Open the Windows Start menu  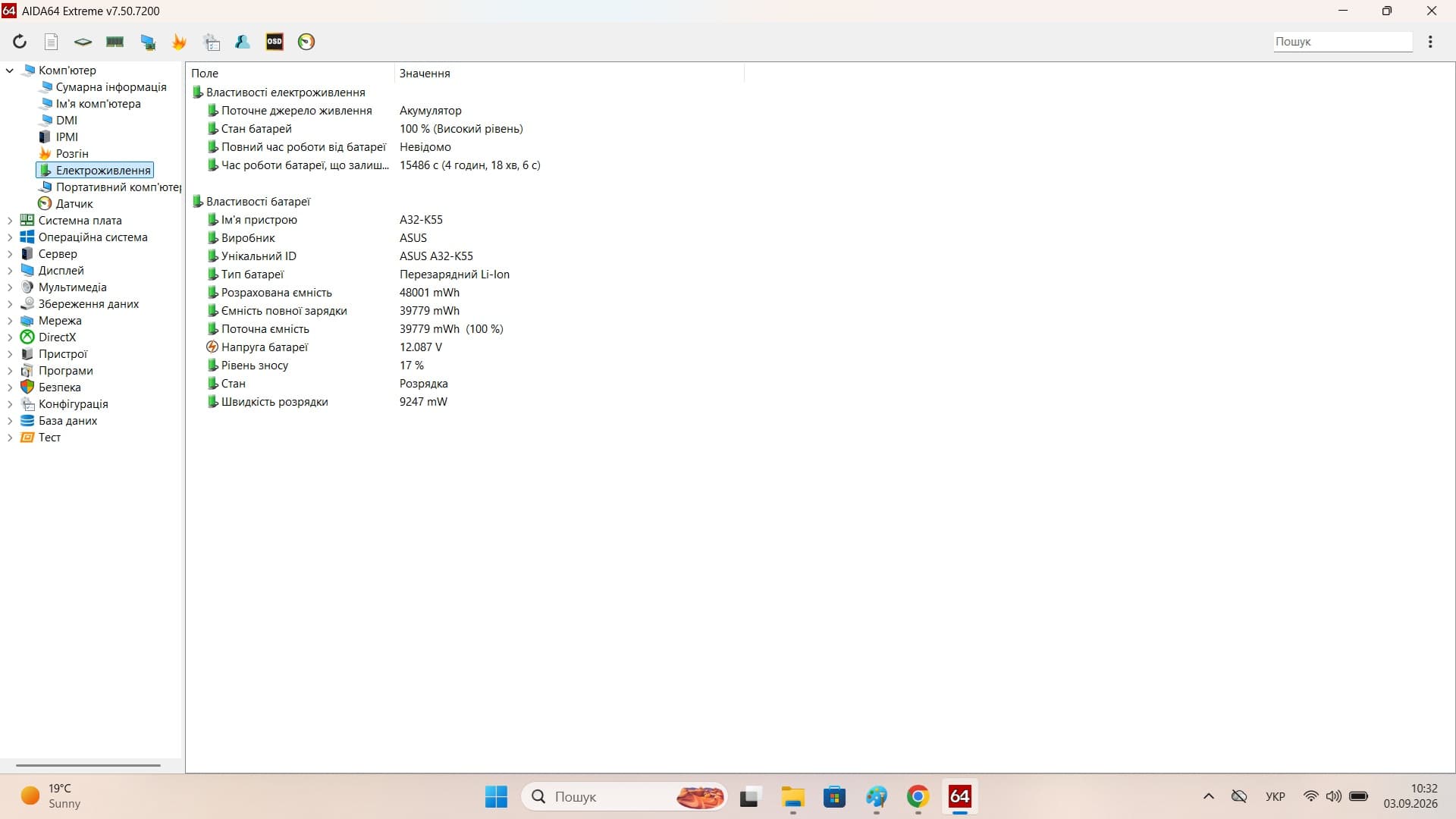(x=497, y=797)
